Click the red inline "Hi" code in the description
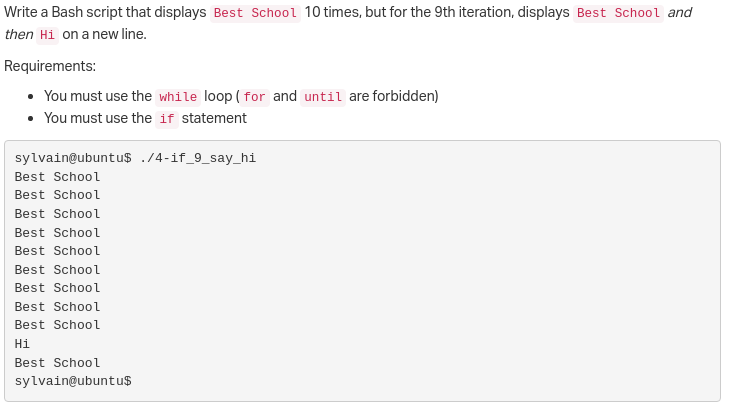The height and width of the screenshot is (409, 729). pos(47,35)
